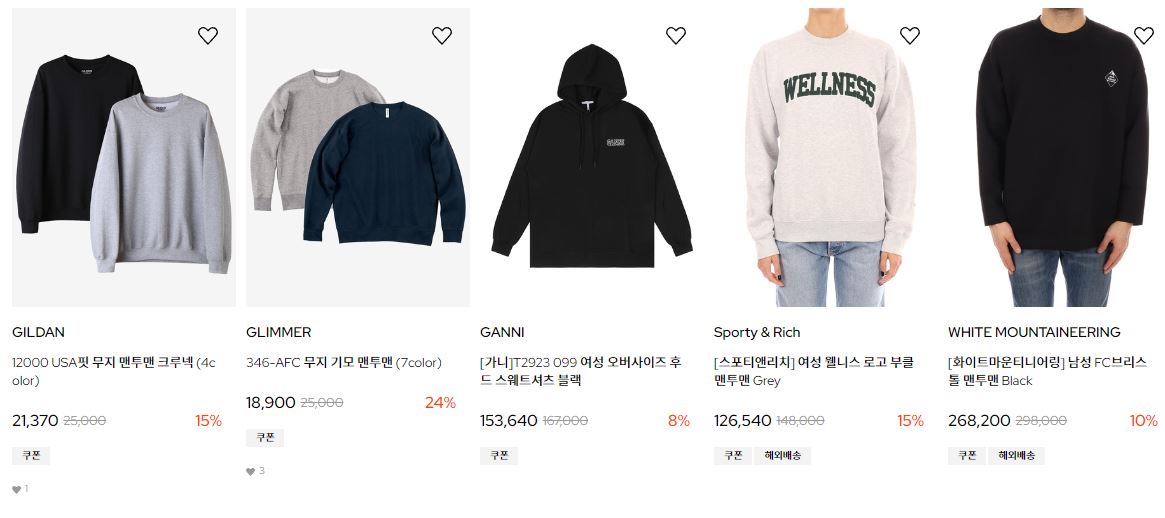Viewport: 1165px width, 518px height.
Task: Go to the GANNI brand page
Action: click(502, 332)
